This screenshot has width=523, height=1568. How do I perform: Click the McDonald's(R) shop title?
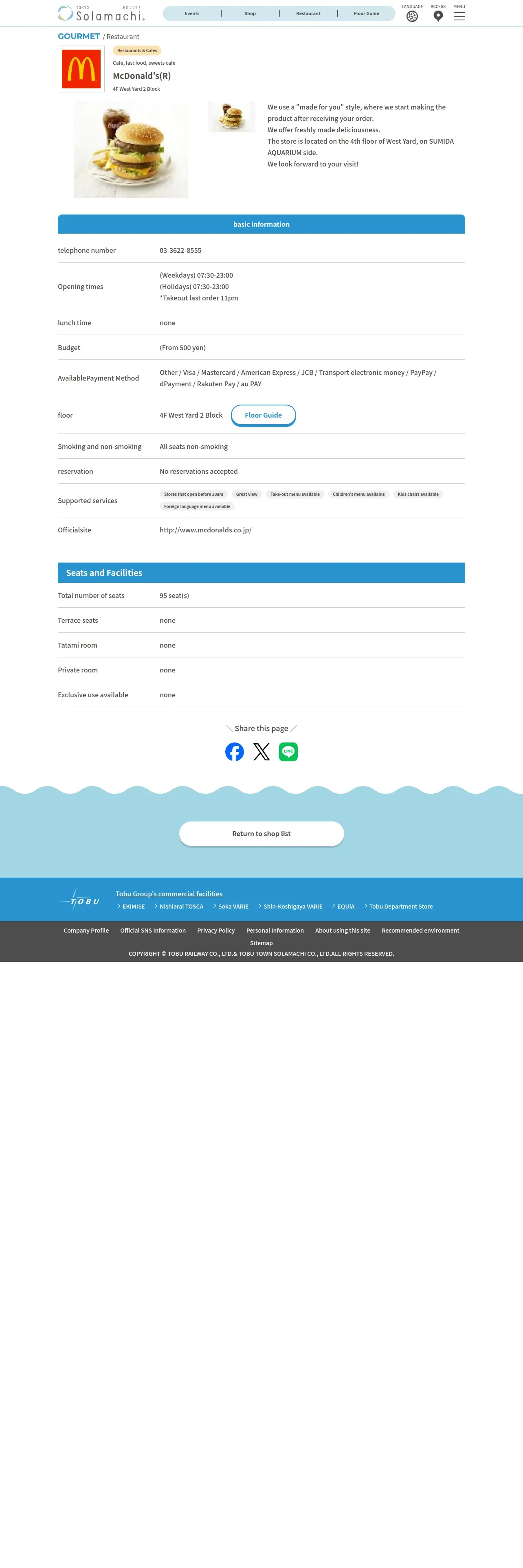142,76
